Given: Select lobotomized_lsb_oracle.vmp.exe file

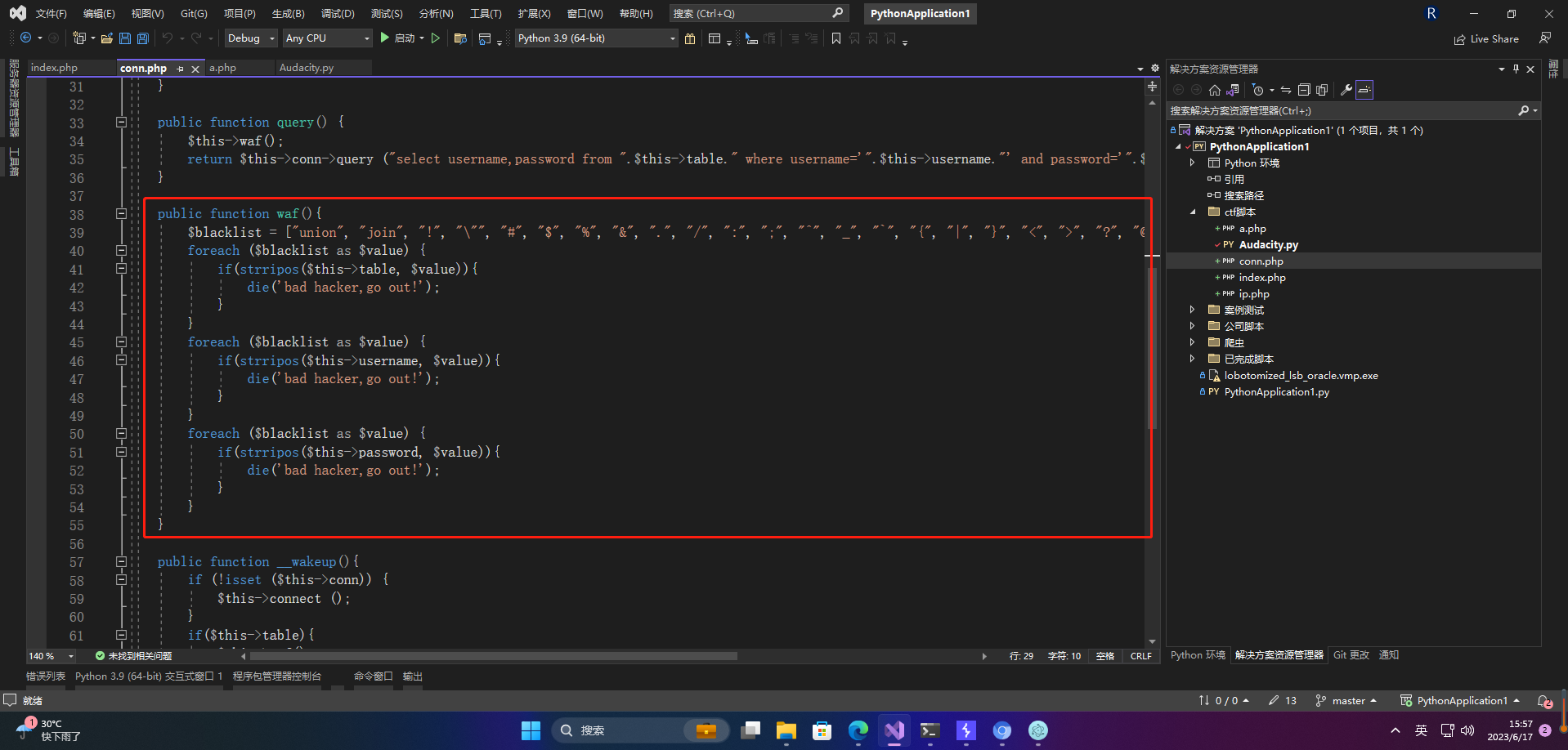Looking at the screenshot, I should 1301,376.
